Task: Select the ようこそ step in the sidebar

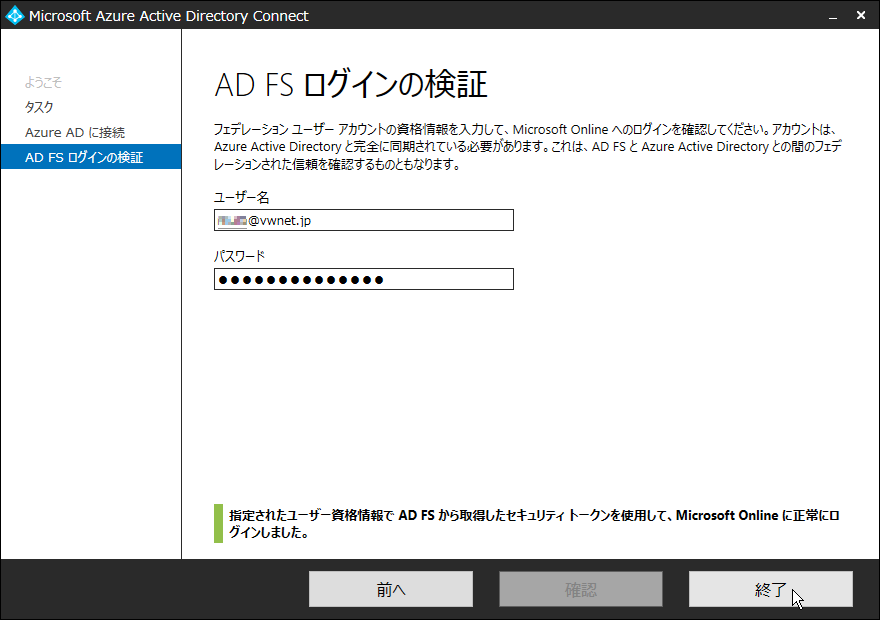Action: pyautogui.click(x=43, y=82)
